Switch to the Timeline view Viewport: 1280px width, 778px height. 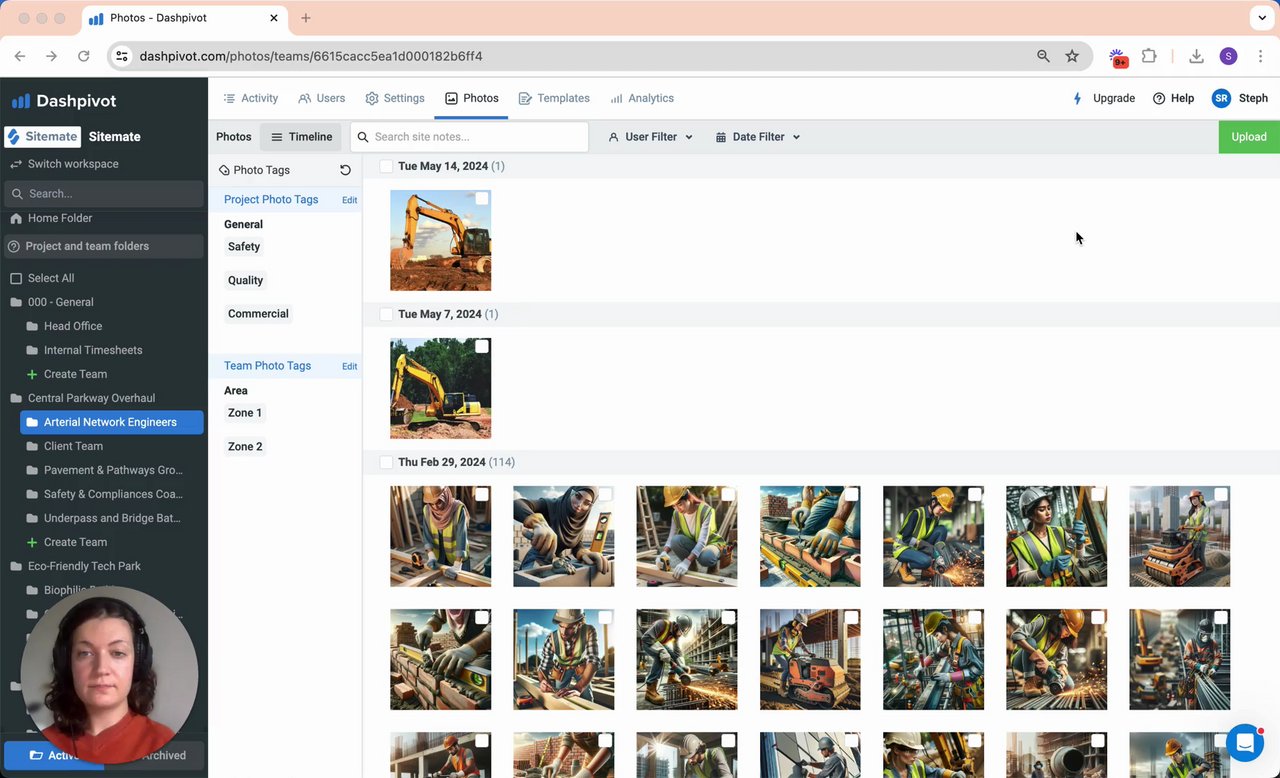point(301,137)
